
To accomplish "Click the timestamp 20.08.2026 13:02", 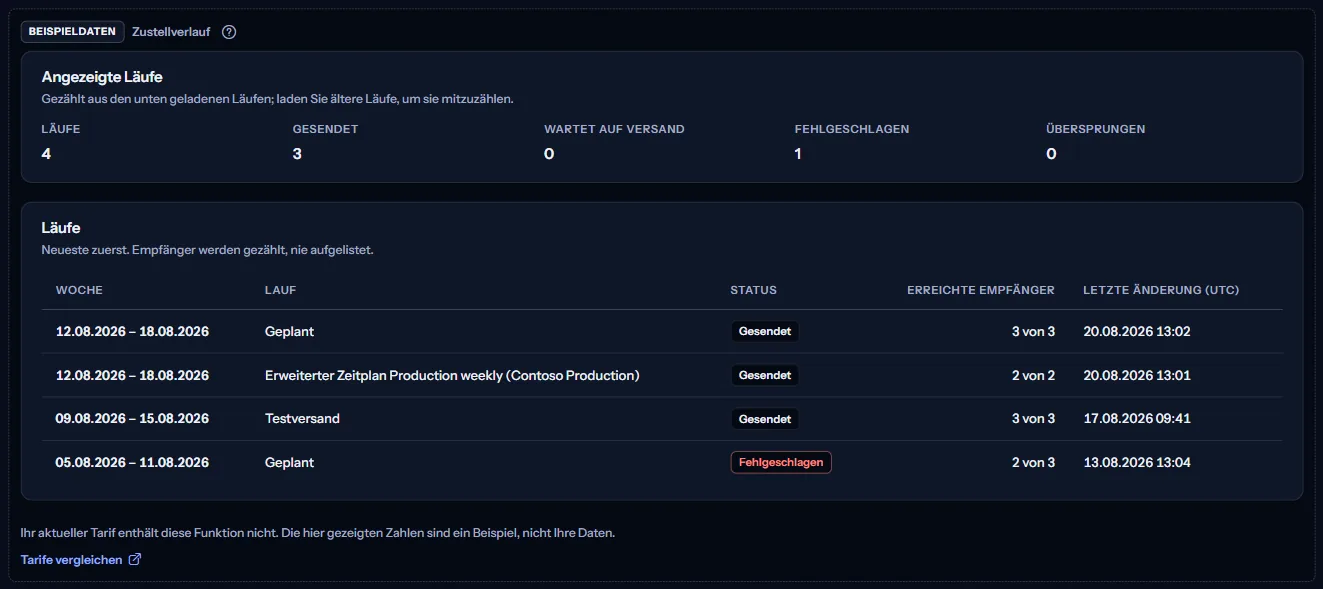I will coord(1137,331).
